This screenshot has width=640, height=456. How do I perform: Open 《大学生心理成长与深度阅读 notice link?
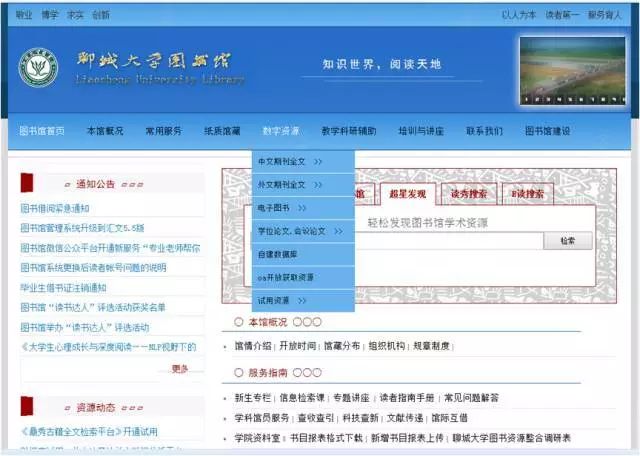[109, 347]
